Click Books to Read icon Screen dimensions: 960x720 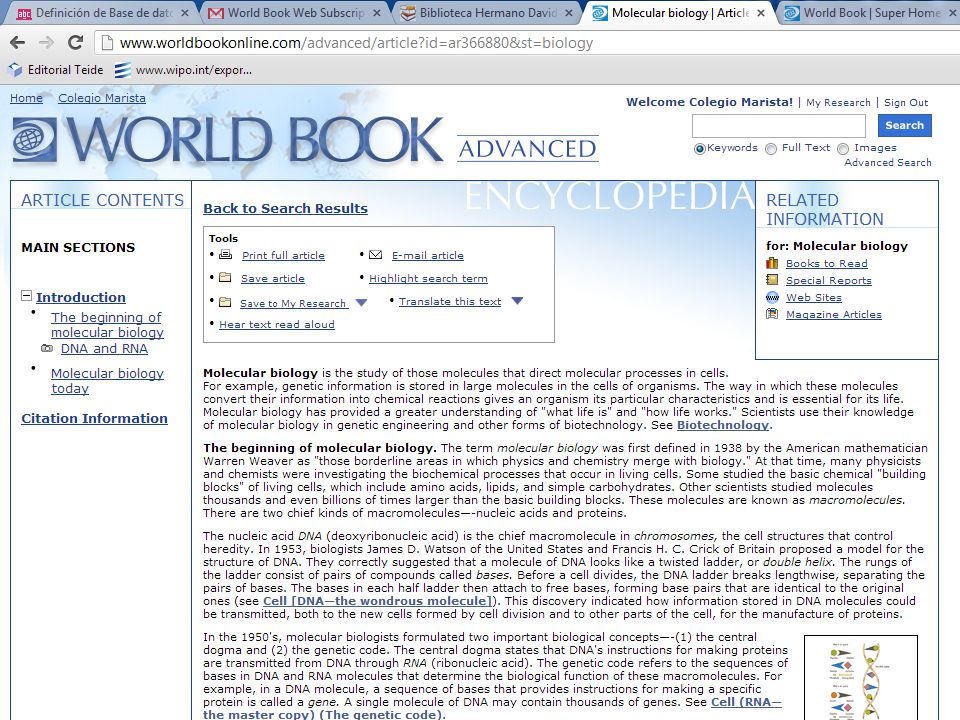773,263
